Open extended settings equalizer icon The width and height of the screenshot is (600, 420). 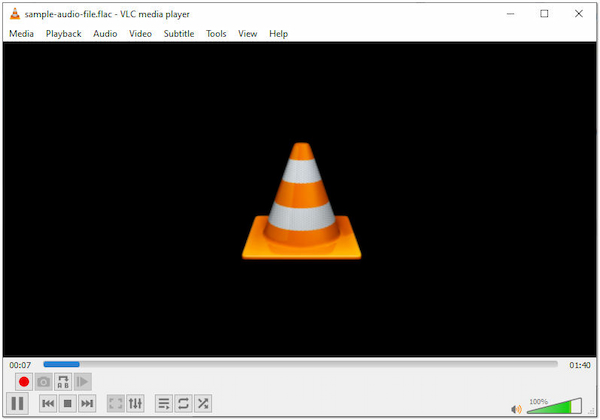[x=135, y=404]
